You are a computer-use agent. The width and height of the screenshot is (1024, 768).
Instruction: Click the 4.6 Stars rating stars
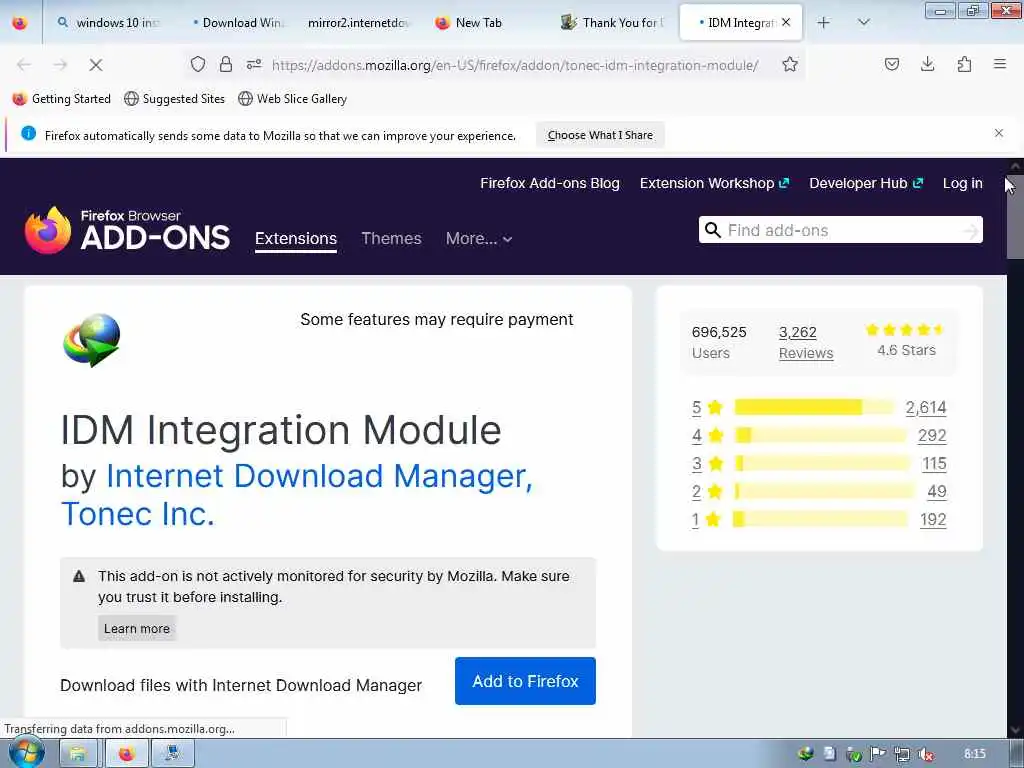[904, 330]
